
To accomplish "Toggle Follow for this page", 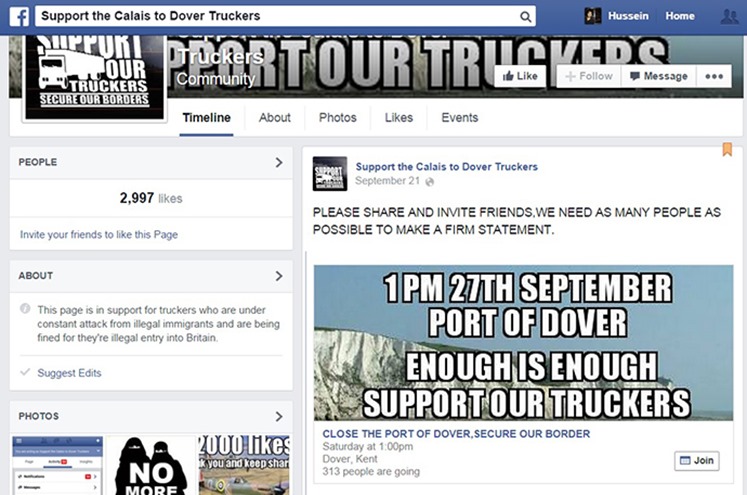I will 589,76.
